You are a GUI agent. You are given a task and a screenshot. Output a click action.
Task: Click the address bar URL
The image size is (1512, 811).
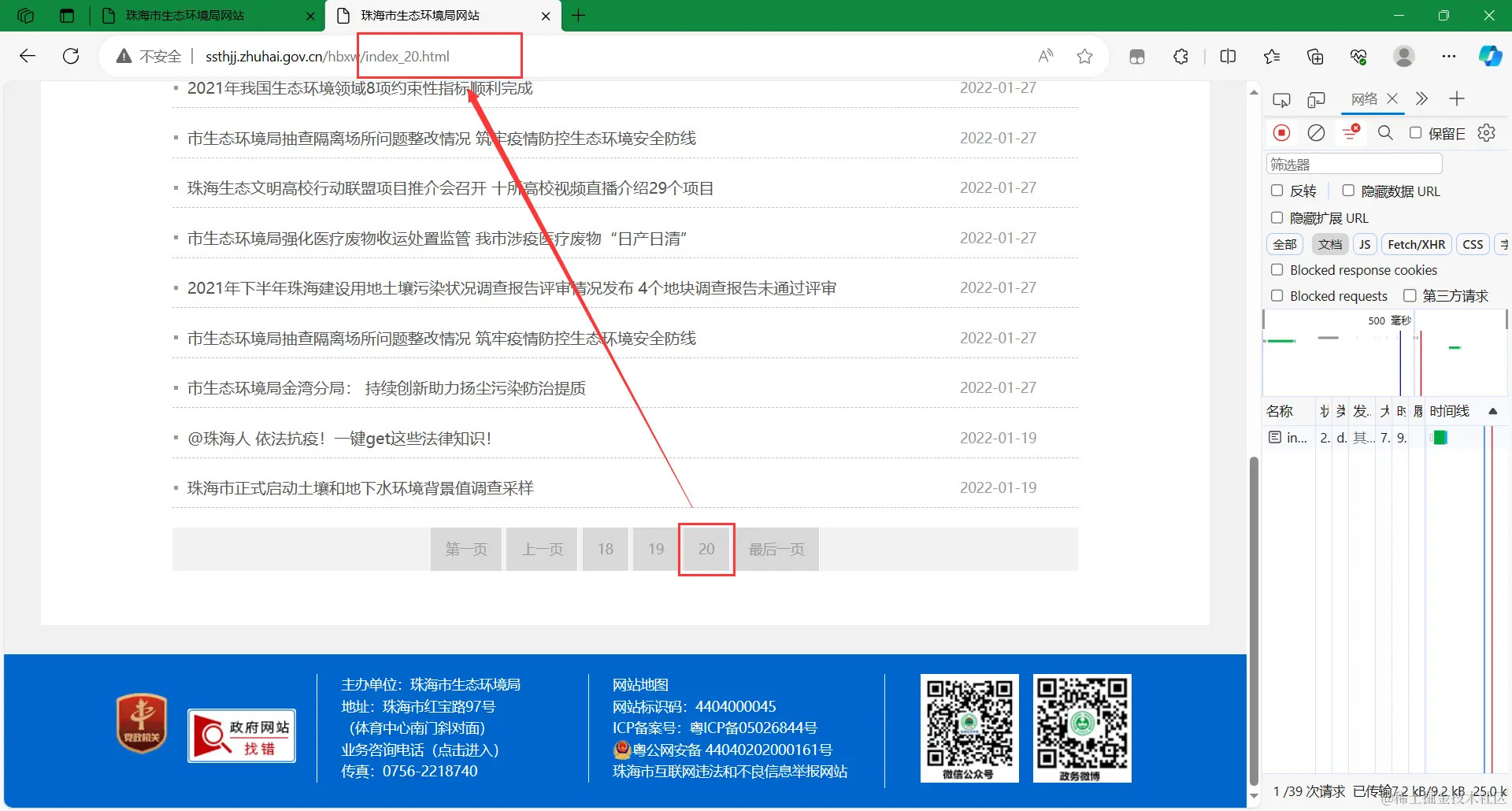pyautogui.click(x=328, y=56)
